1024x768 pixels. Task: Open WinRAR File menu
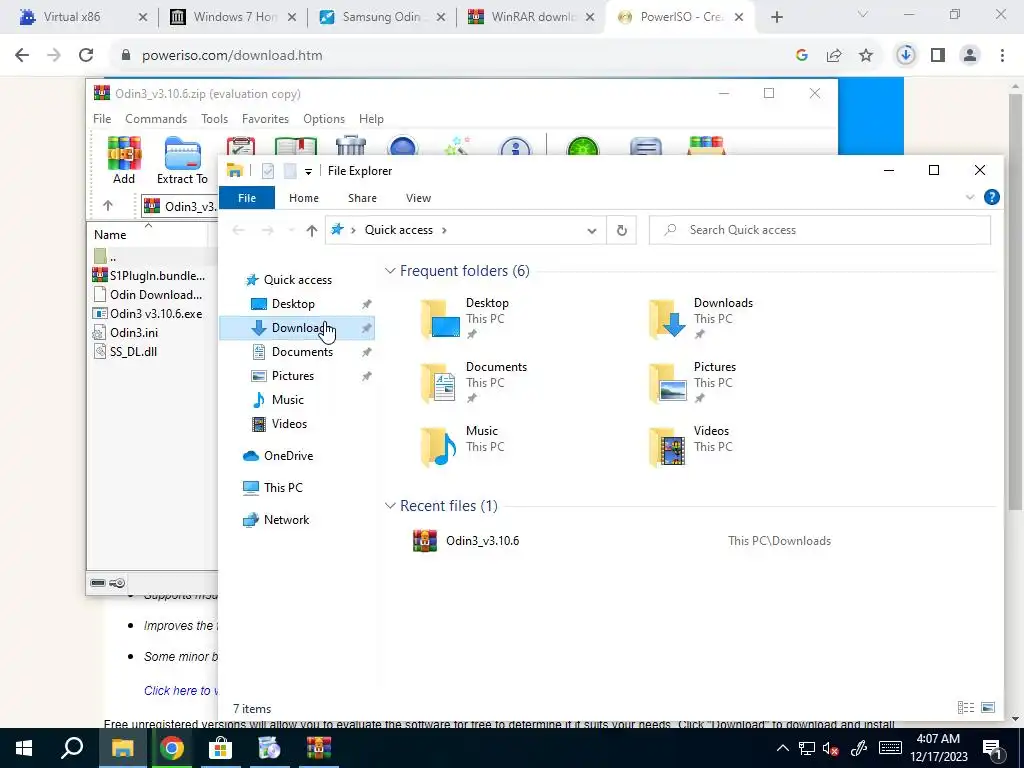(x=102, y=119)
